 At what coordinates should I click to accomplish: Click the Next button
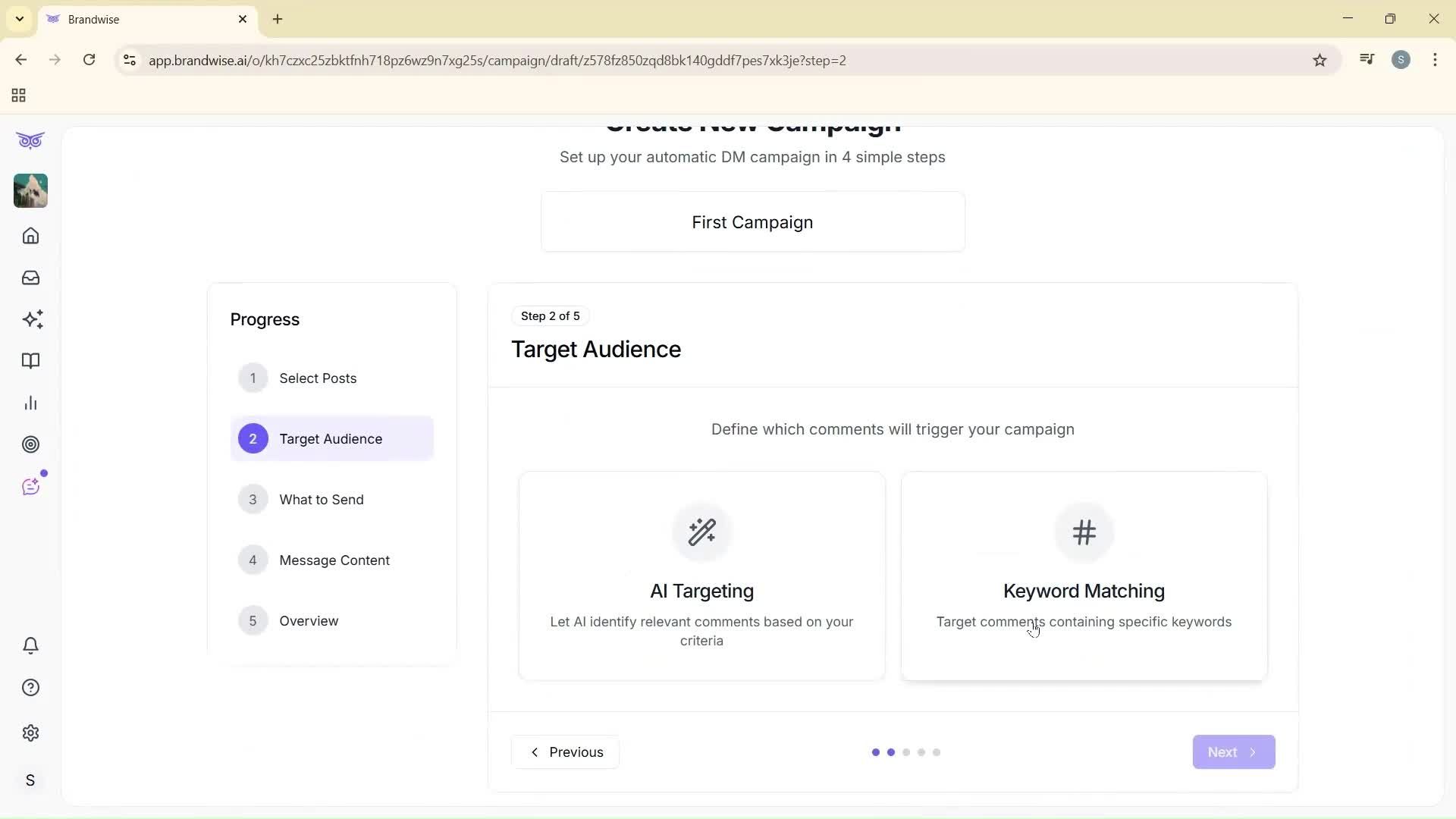click(x=1232, y=752)
